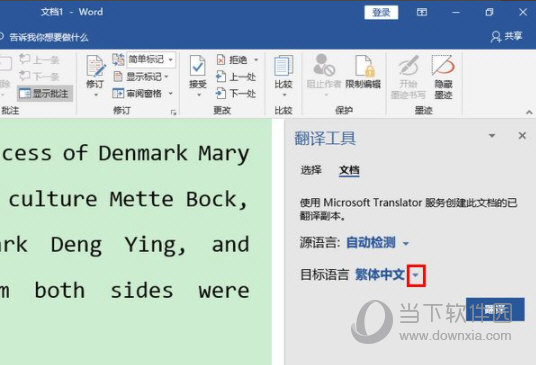The width and height of the screenshot is (536, 365).
Task: Click the word "sides" in the document
Action: [x=142, y=290]
